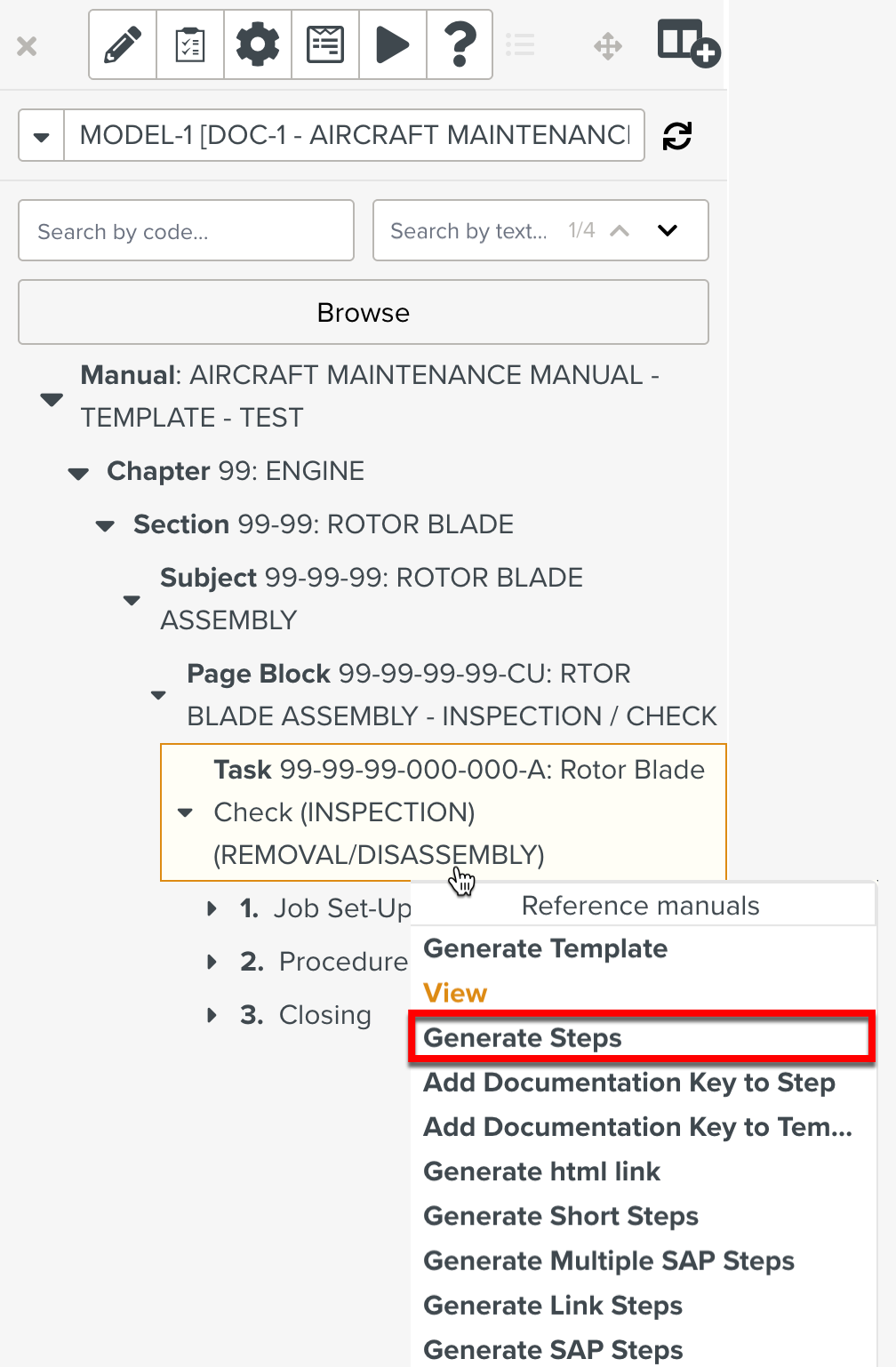Run with the Play icon
The width and height of the screenshot is (896, 1367).
pyautogui.click(x=392, y=44)
